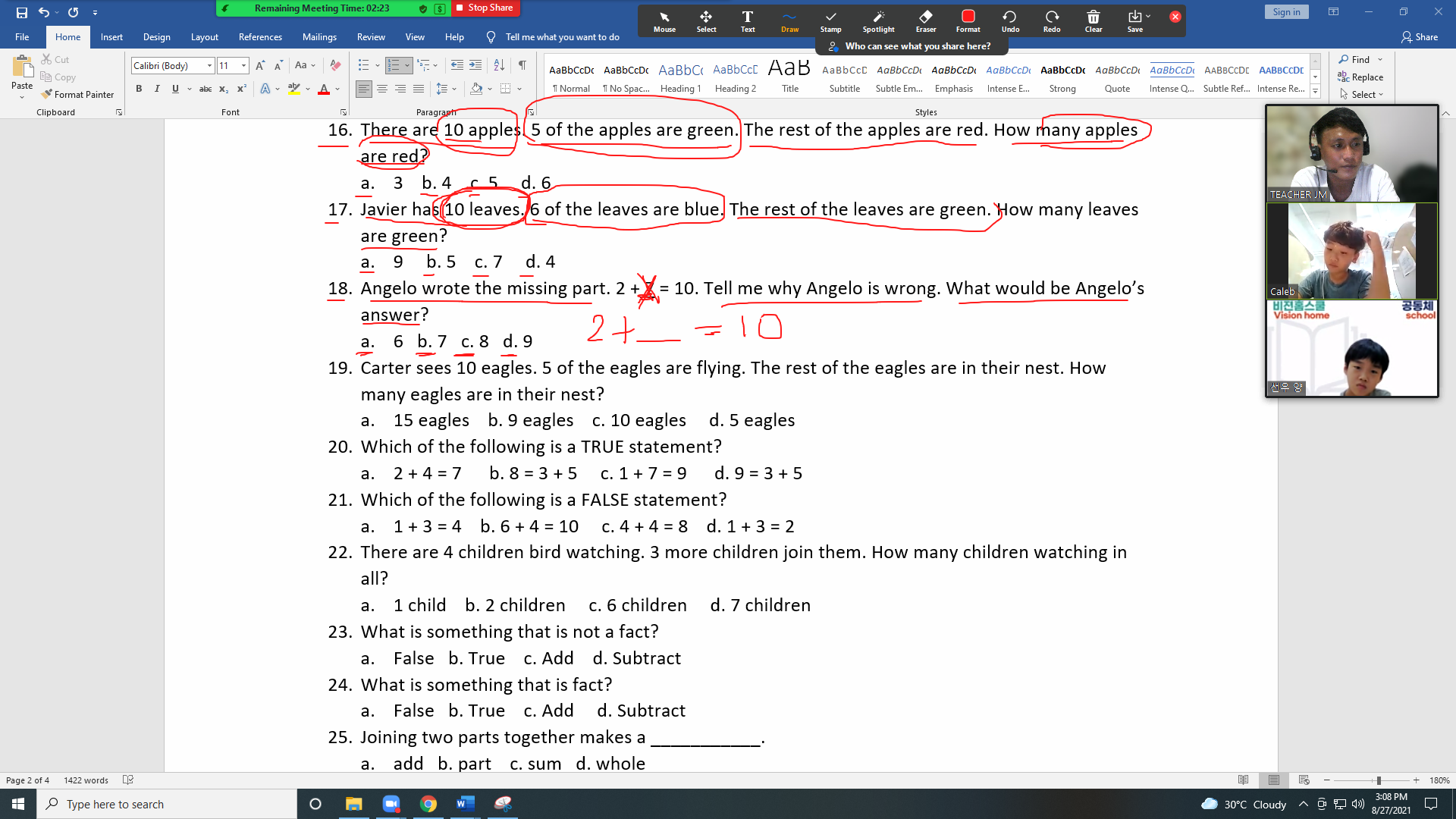The height and width of the screenshot is (819, 1456).
Task: Save the annotated screenshot
Action: click(1135, 21)
